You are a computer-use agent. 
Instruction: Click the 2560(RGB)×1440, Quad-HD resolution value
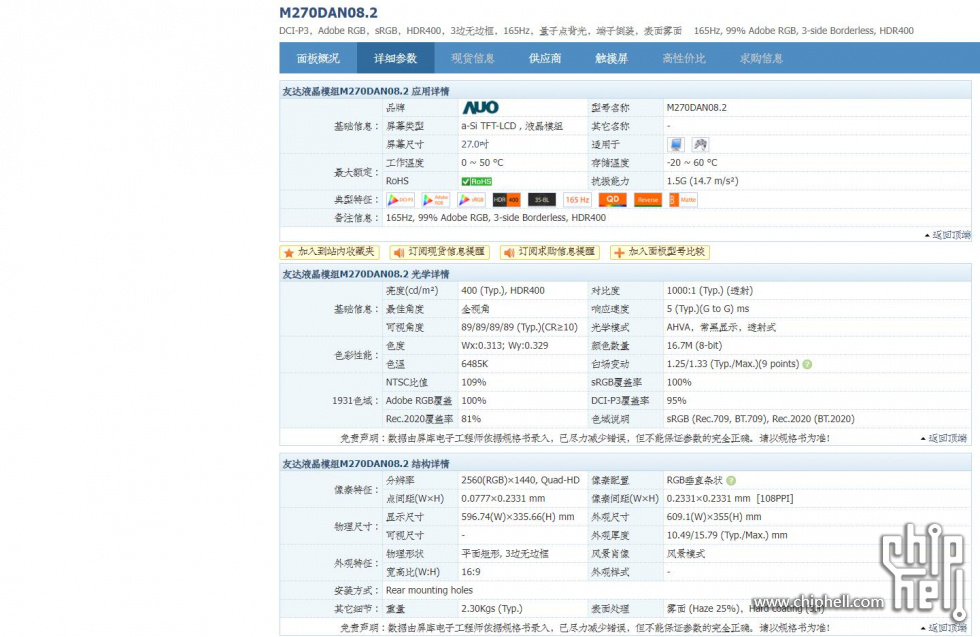520,481
